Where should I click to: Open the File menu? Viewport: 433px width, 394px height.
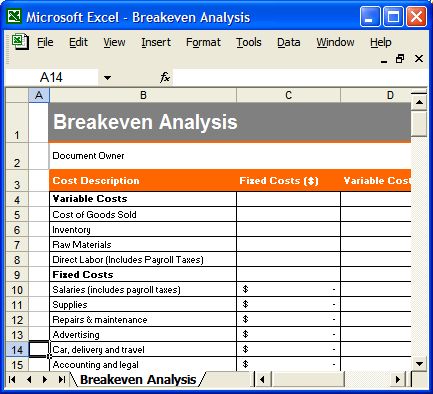(x=45, y=42)
